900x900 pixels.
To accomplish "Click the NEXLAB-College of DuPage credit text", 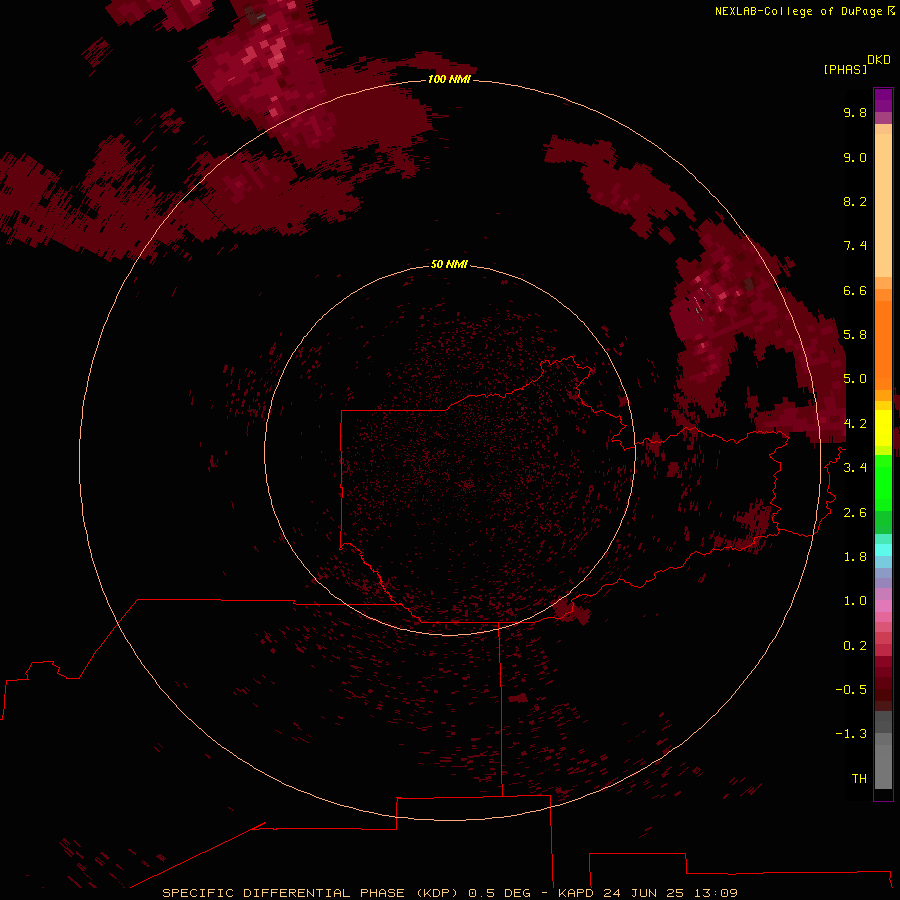I will click(x=798, y=11).
